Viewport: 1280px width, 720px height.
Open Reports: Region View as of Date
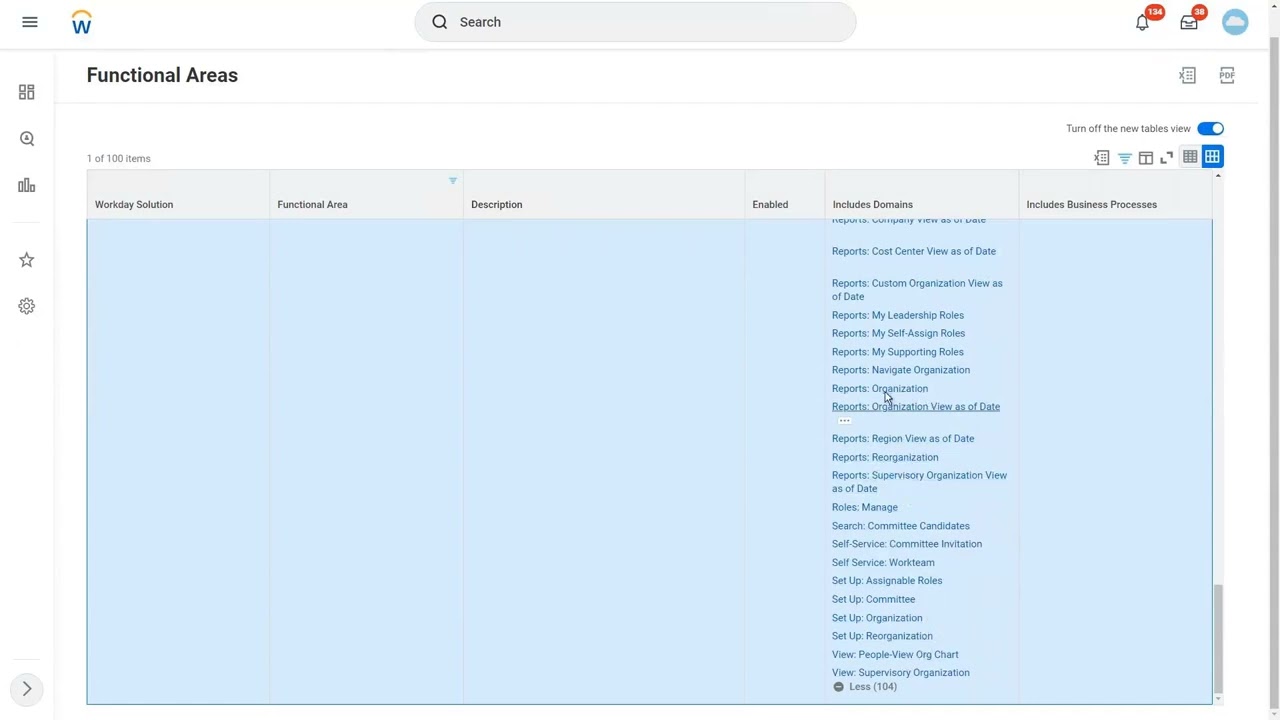coord(903,439)
